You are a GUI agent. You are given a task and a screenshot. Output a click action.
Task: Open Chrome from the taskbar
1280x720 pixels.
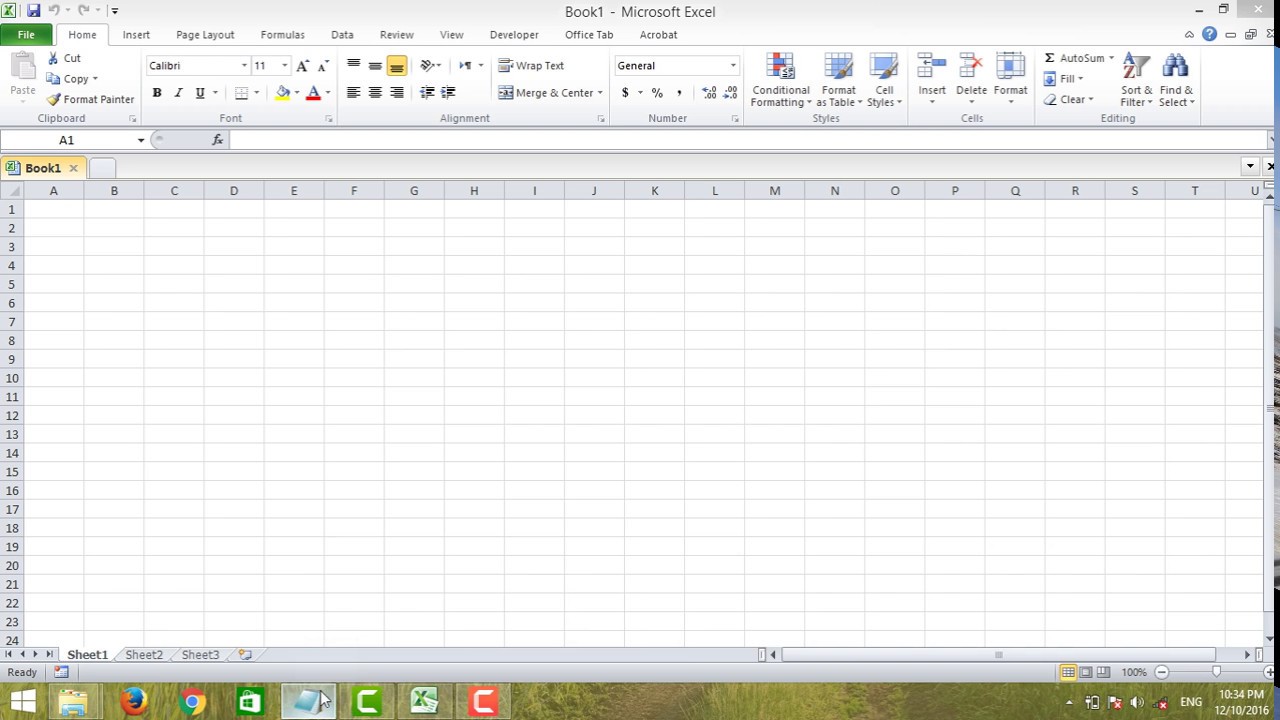[192, 702]
